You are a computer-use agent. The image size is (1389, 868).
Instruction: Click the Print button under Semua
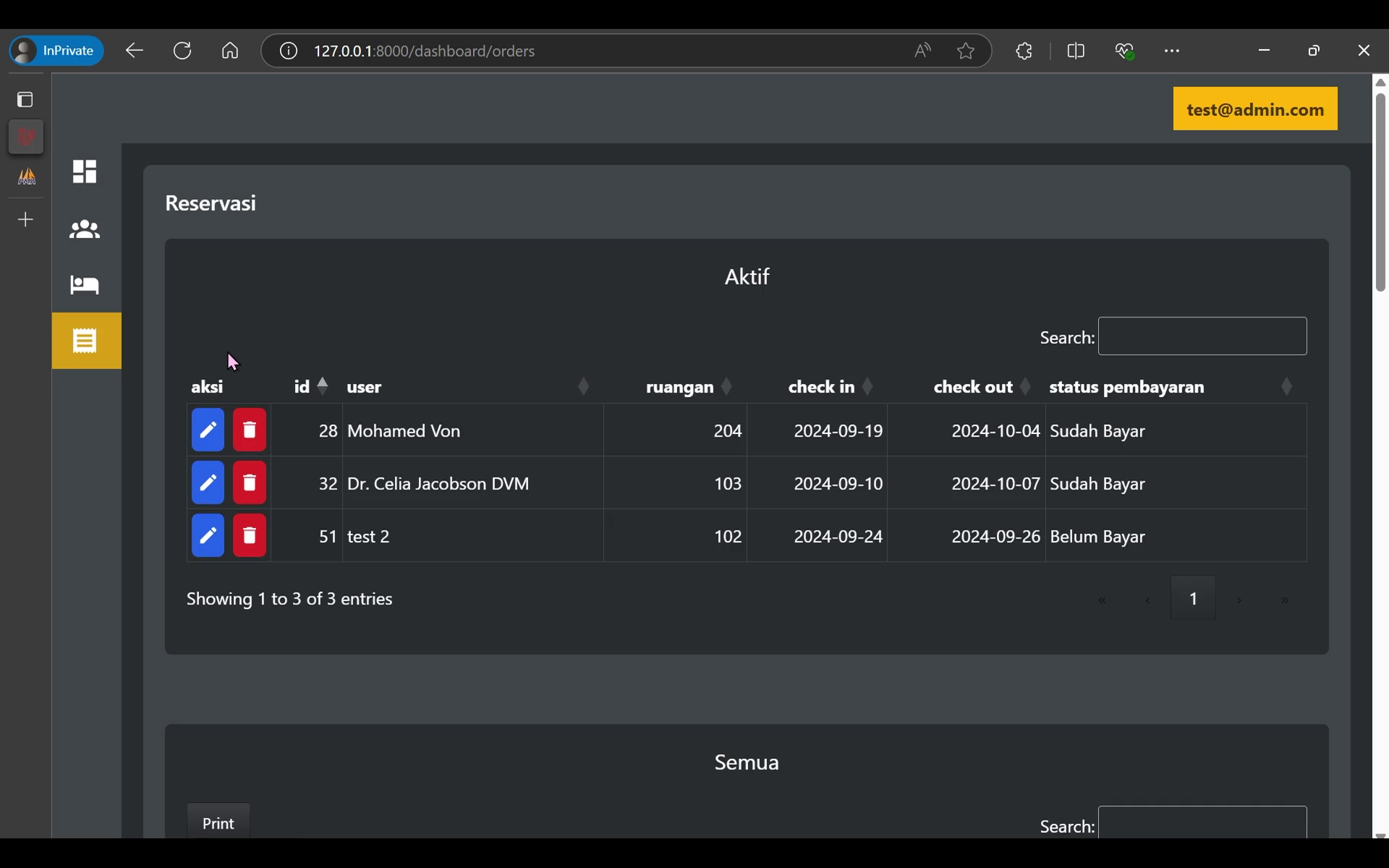(x=218, y=822)
